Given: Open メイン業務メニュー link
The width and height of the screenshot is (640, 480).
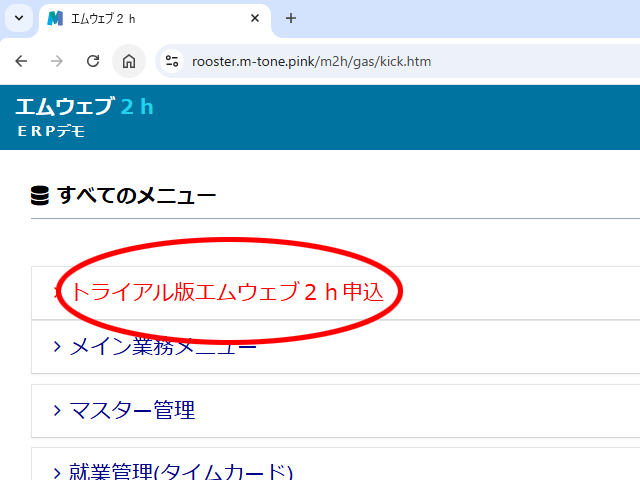Looking at the screenshot, I should 163,347.
